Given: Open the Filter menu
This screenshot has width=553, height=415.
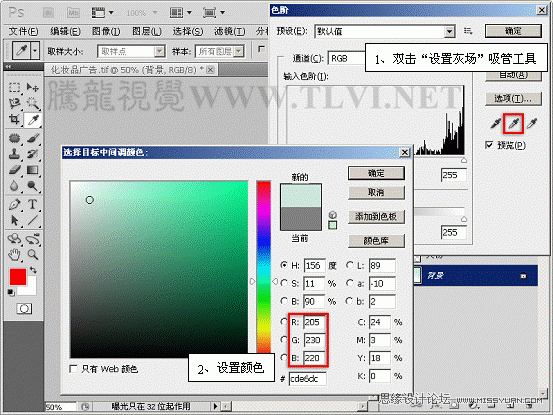Looking at the screenshot, I should (229, 31).
